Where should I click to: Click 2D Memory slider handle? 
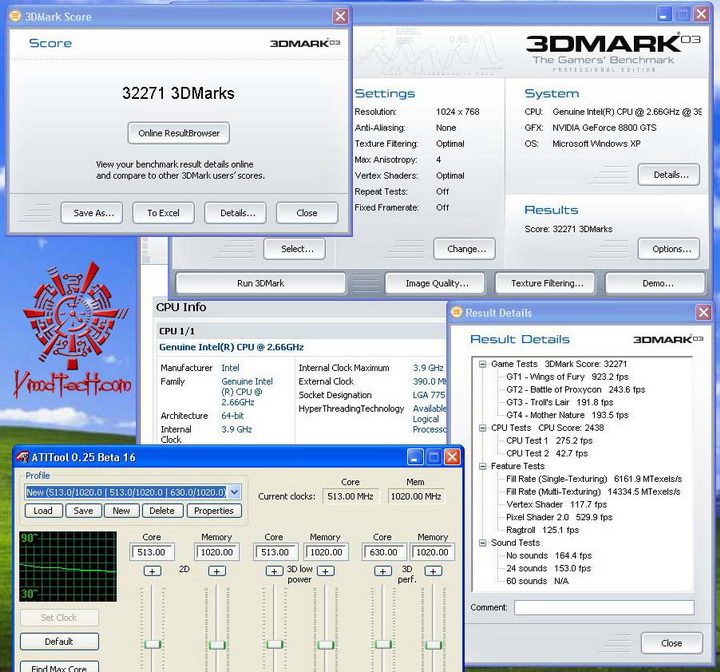pos(217,645)
